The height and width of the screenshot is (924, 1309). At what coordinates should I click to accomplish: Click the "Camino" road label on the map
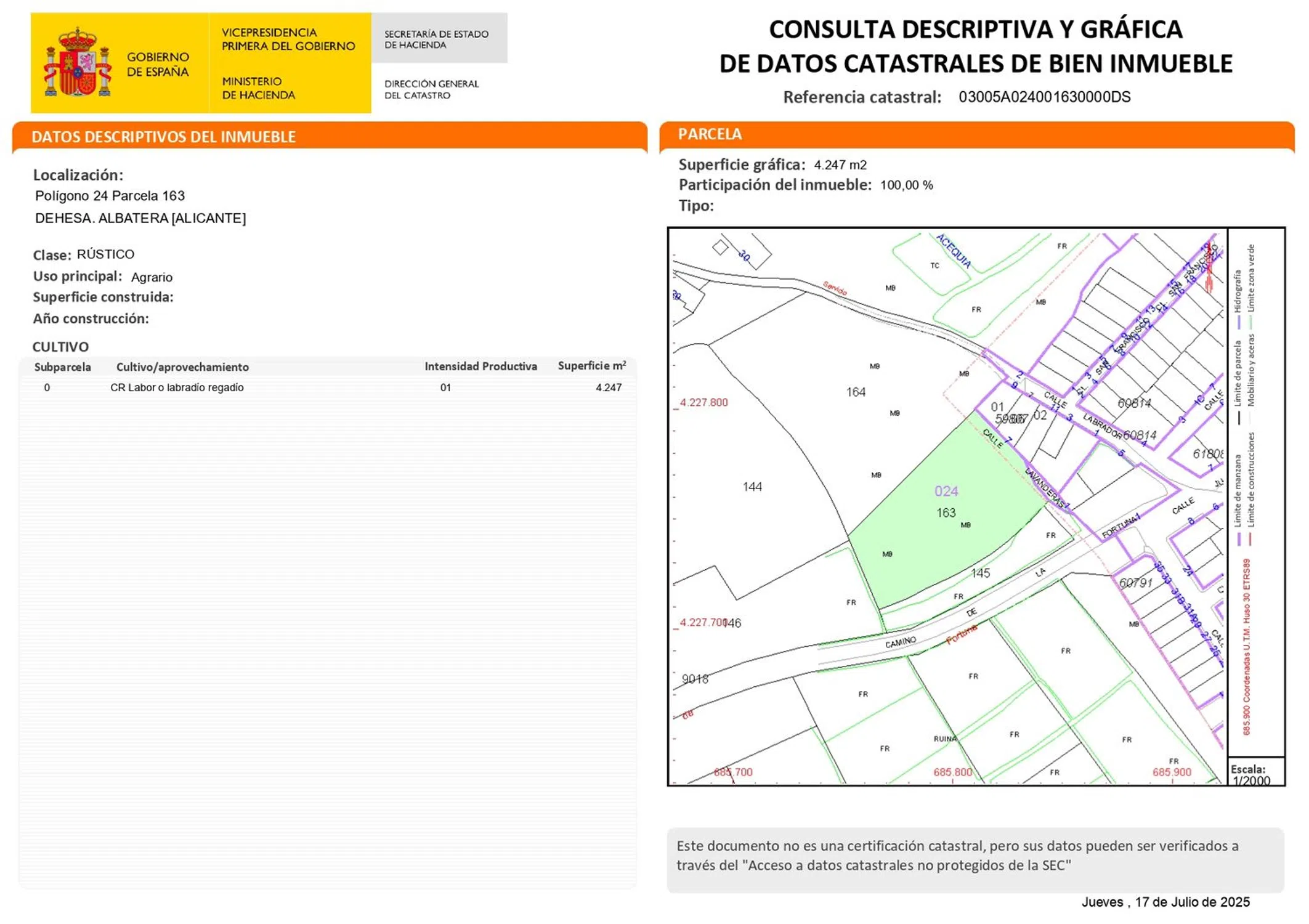tap(901, 642)
